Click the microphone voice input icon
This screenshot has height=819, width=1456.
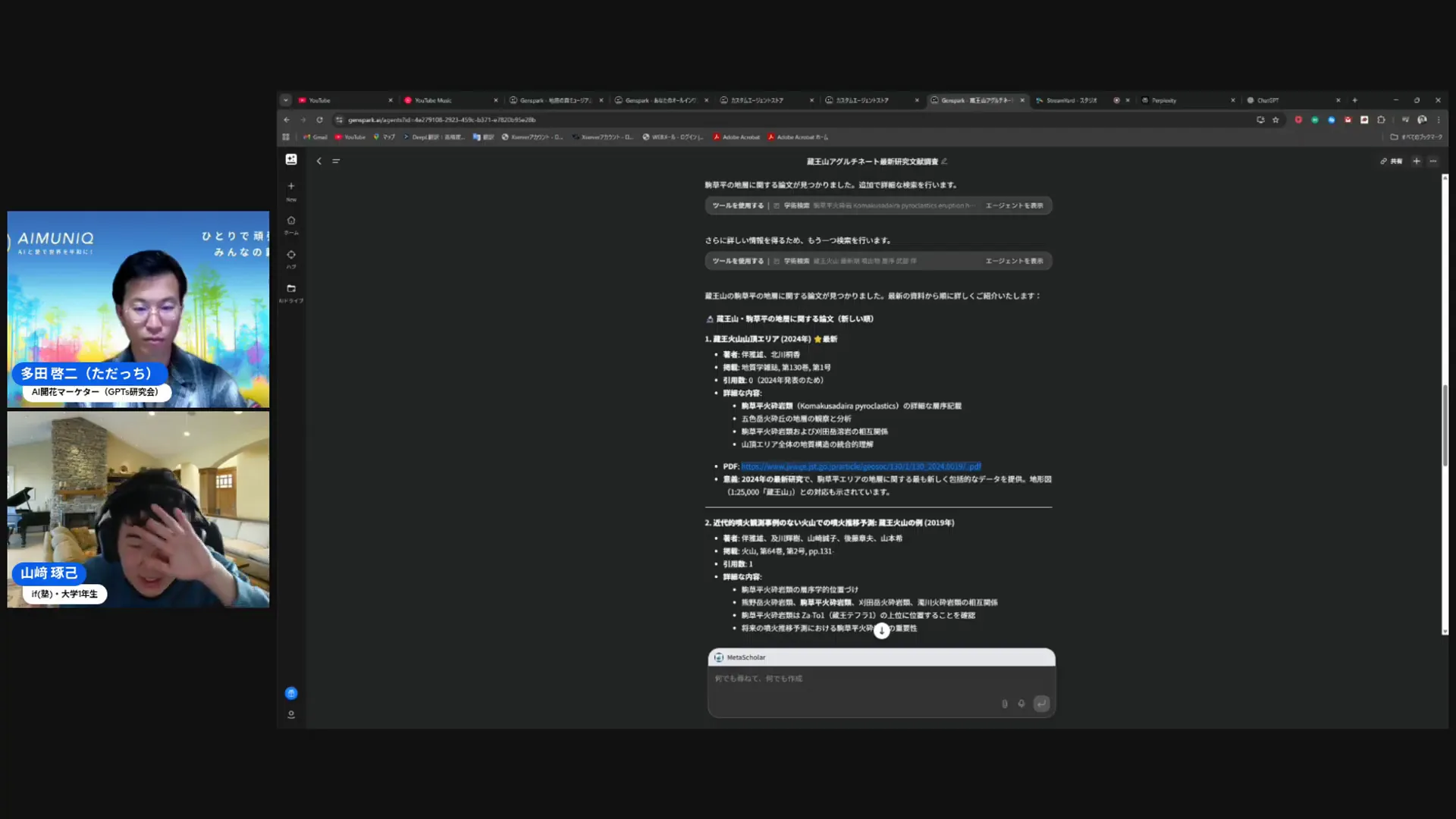click(1021, 704)
